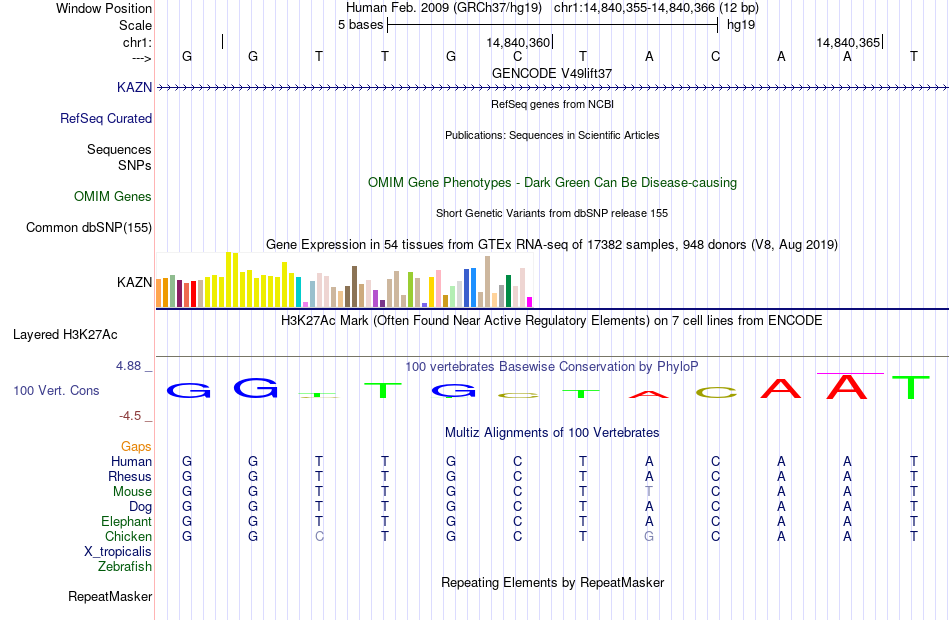
Task: Click Basewise Conservation by PhyloP title
Action: [552, 367]
